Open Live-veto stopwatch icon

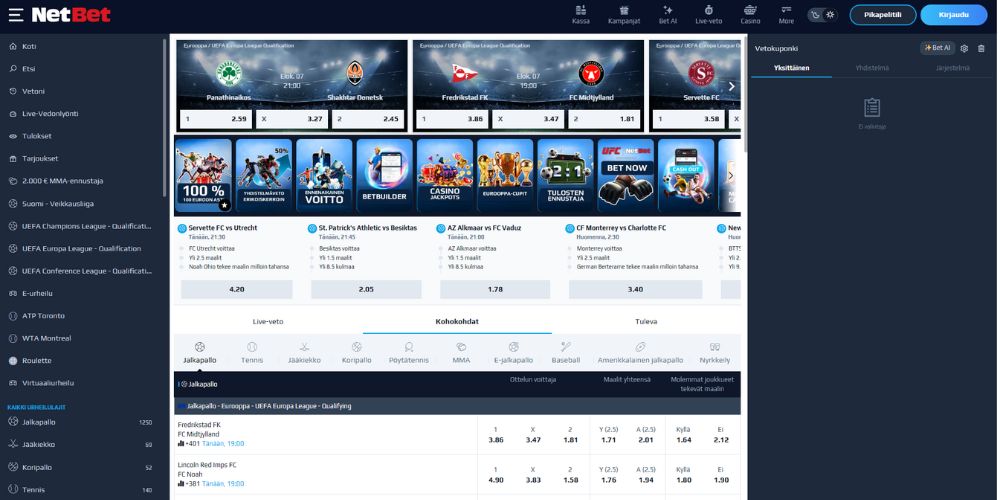(x=709, y=15)
